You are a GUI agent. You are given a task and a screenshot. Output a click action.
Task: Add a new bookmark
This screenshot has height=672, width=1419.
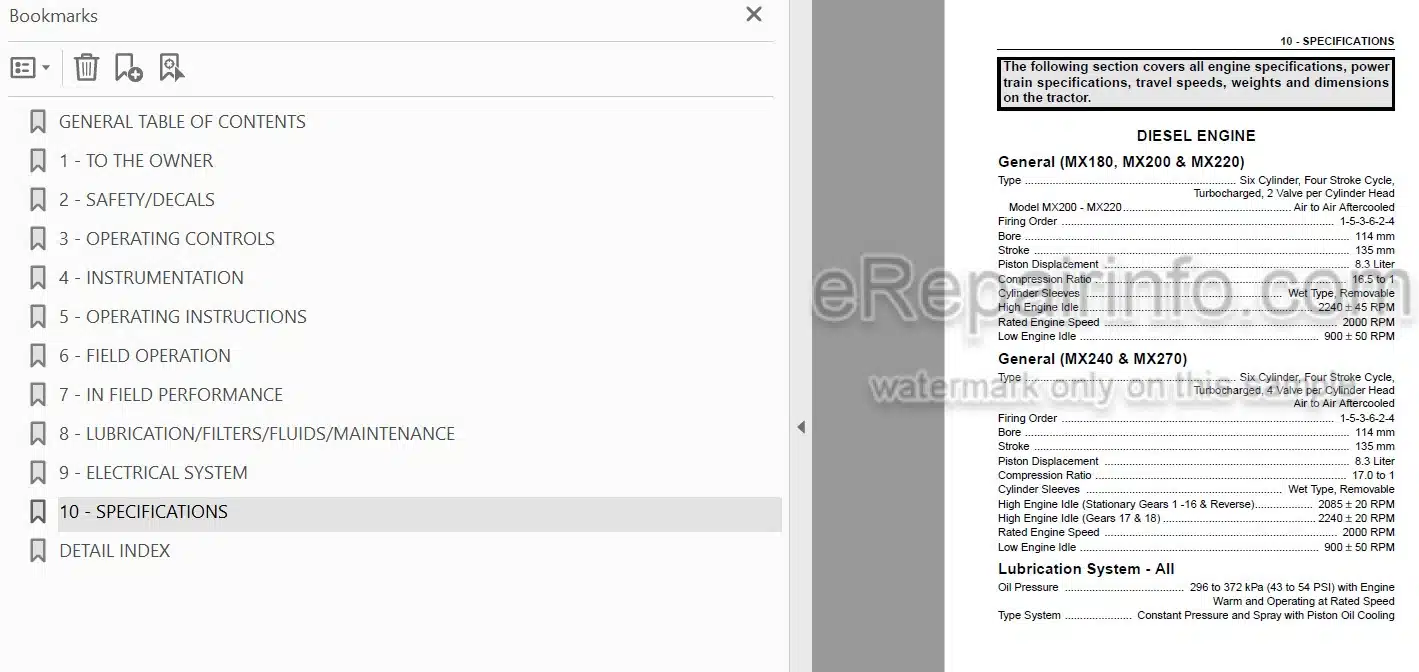tap(128, 68)
